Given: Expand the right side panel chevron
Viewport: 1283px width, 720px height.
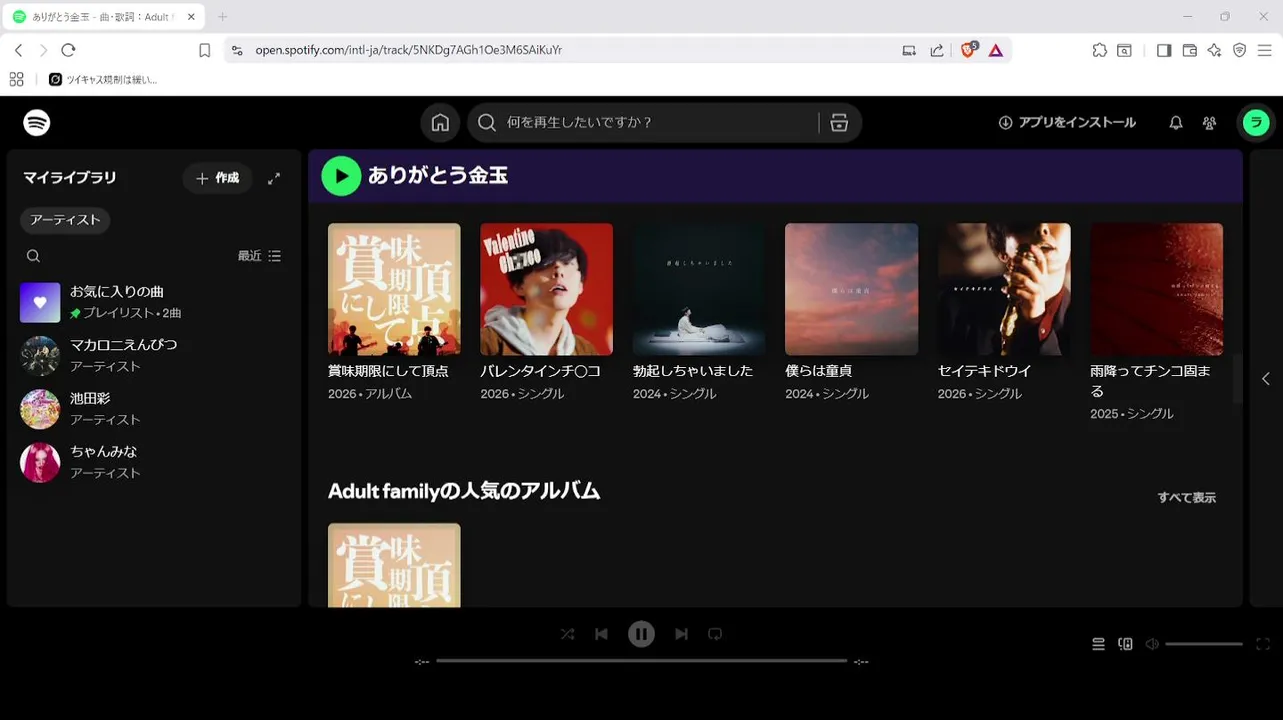Looking at the screenshot, I should (x=1266, y=379).
